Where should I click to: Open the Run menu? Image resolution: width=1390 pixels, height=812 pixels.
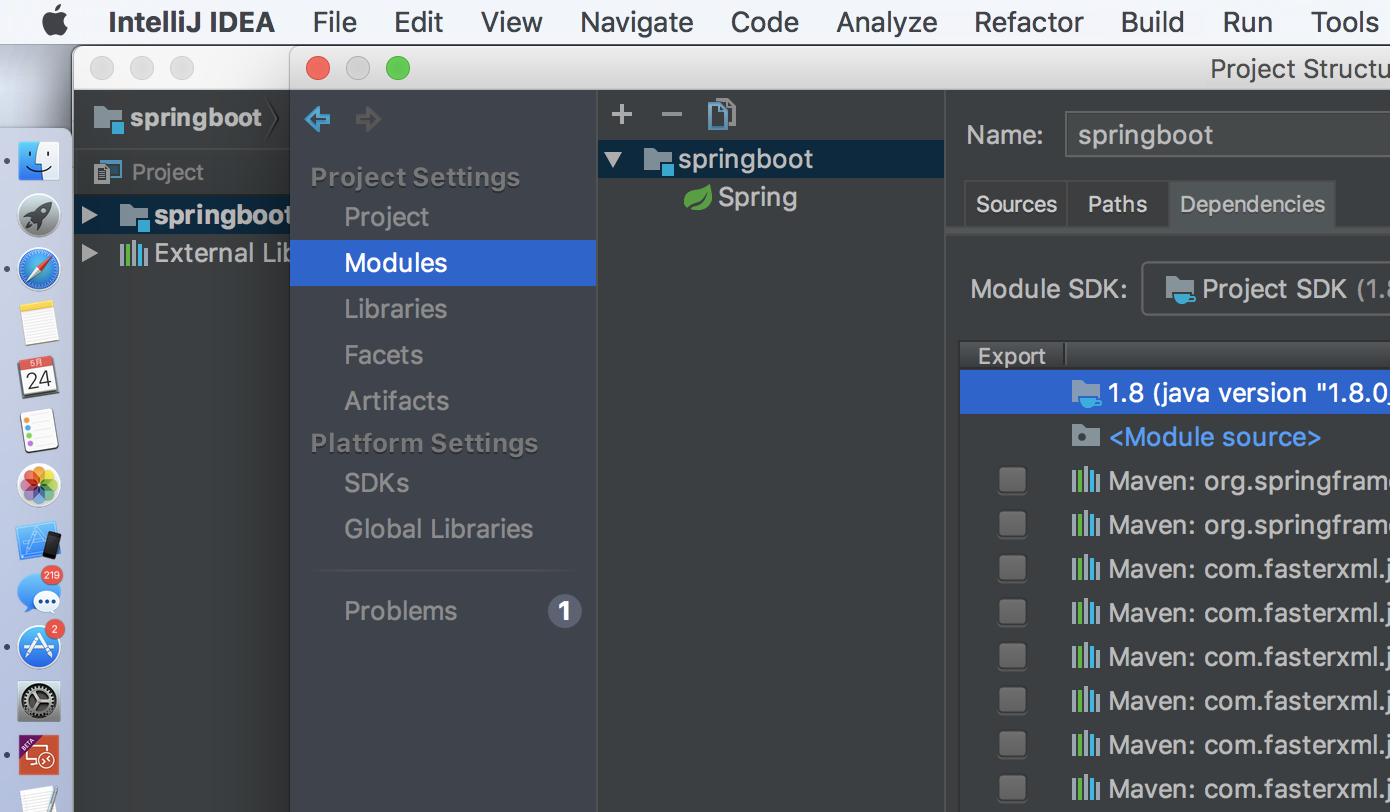1247,22
